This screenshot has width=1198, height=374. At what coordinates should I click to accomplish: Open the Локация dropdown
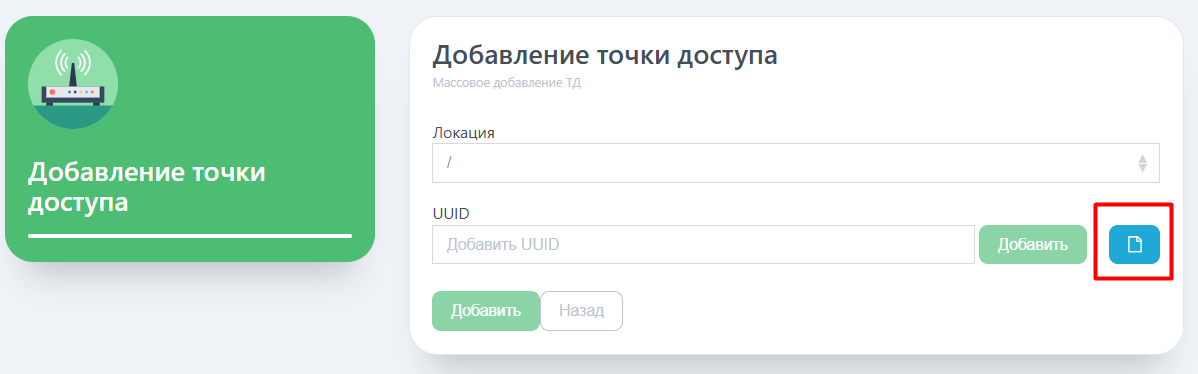click(795, 163)
